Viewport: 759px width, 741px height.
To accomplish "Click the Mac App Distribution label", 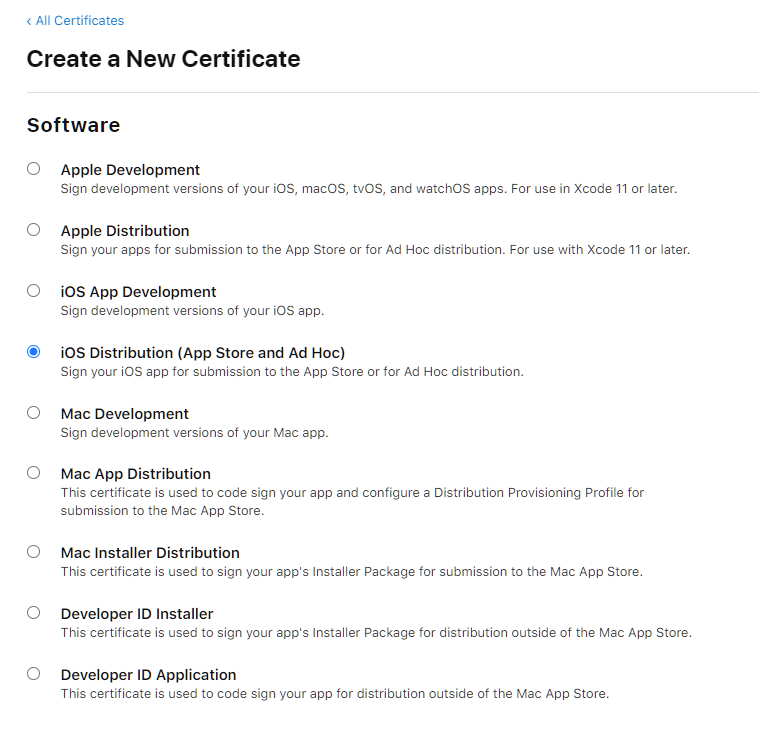I will [135, 474].
